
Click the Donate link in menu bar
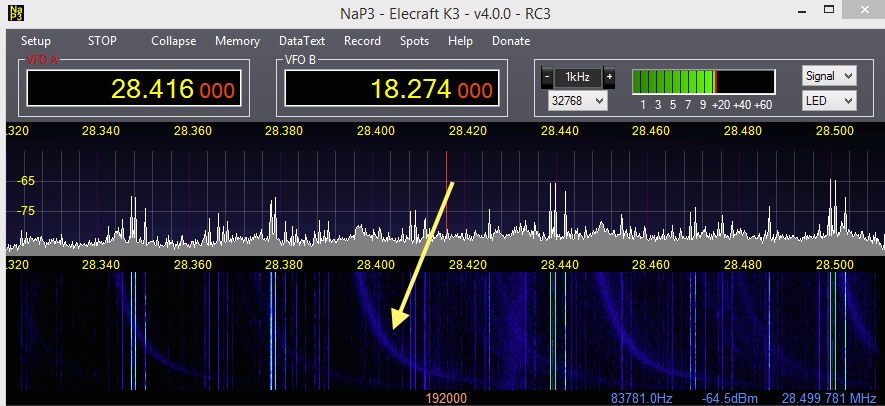coord(511,41)
